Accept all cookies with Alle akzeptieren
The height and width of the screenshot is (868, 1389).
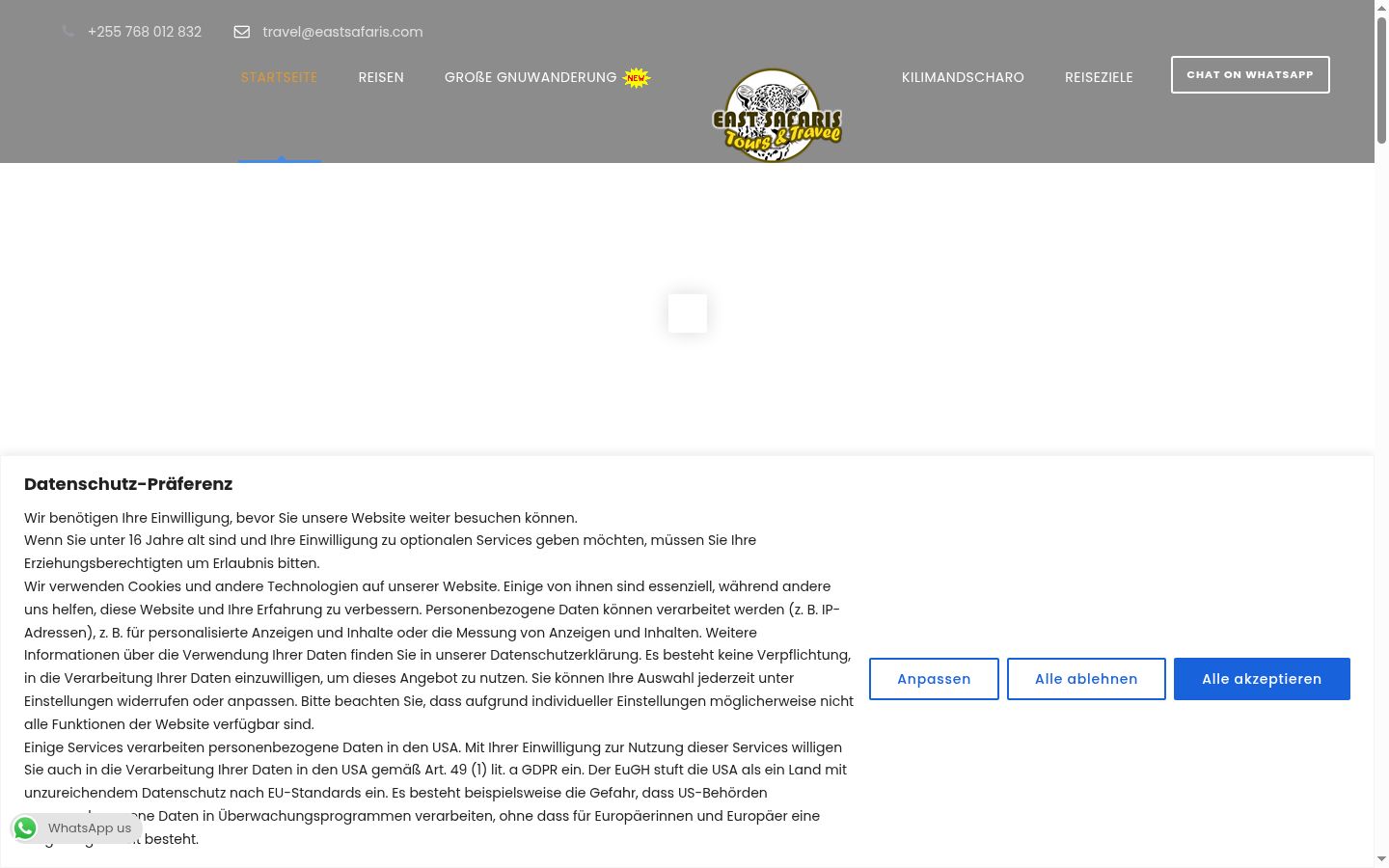click(1262, 679)
